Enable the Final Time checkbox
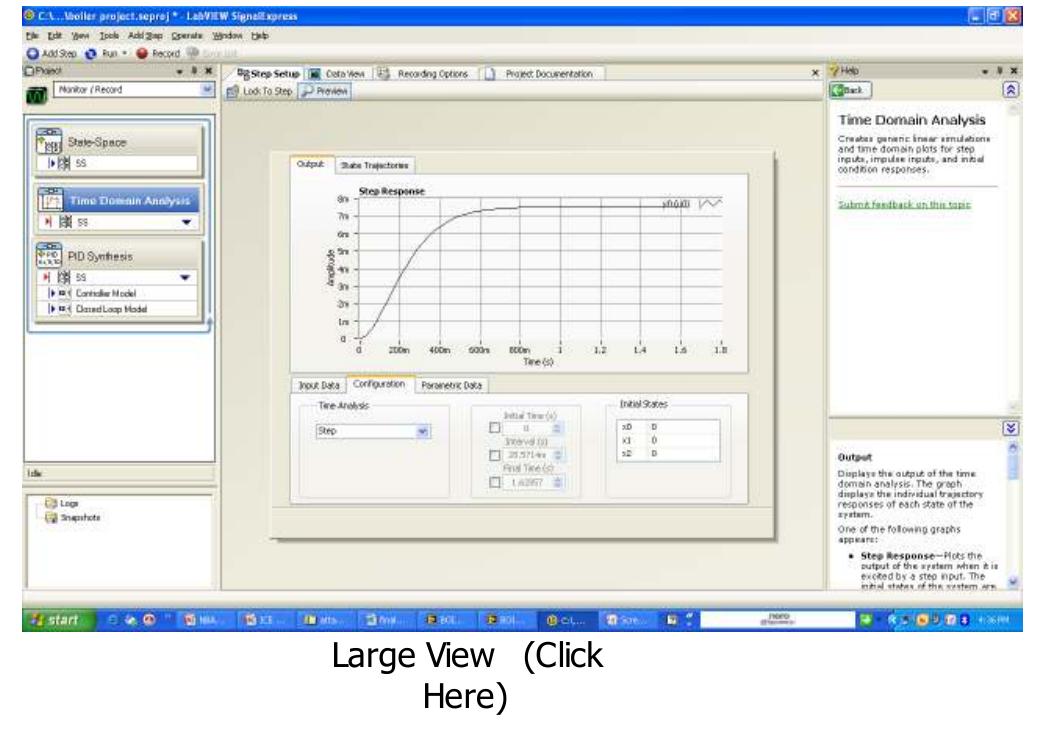1043x744 pixels. 494,482
